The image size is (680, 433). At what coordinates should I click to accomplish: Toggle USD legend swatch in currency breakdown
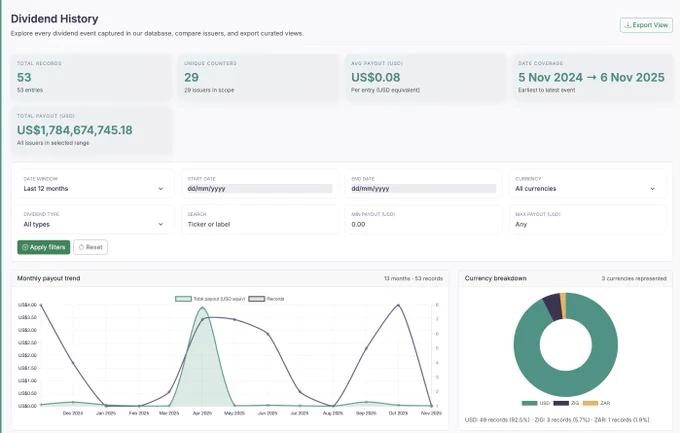pyautogui.click(x=530, y=403)
